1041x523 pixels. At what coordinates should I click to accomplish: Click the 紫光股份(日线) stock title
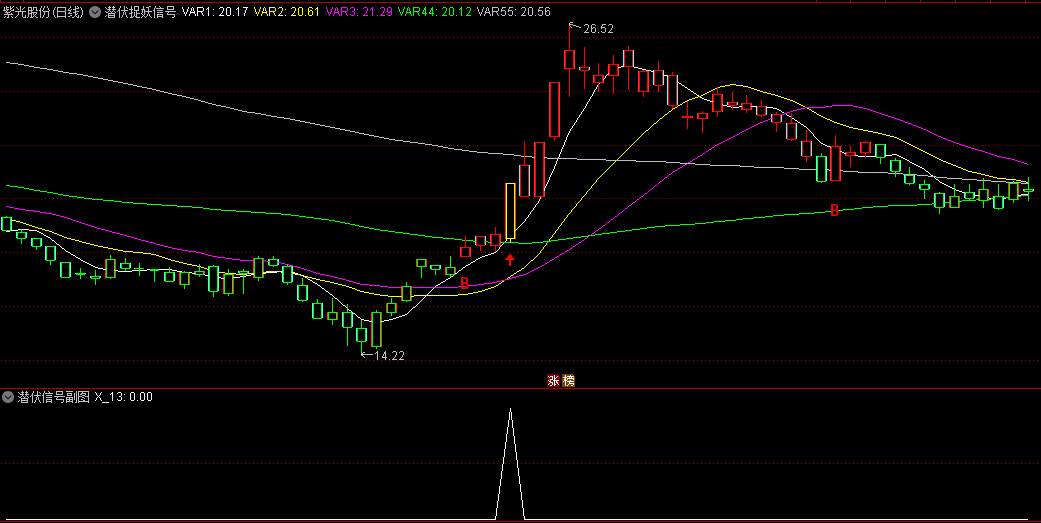coord(43,12)
